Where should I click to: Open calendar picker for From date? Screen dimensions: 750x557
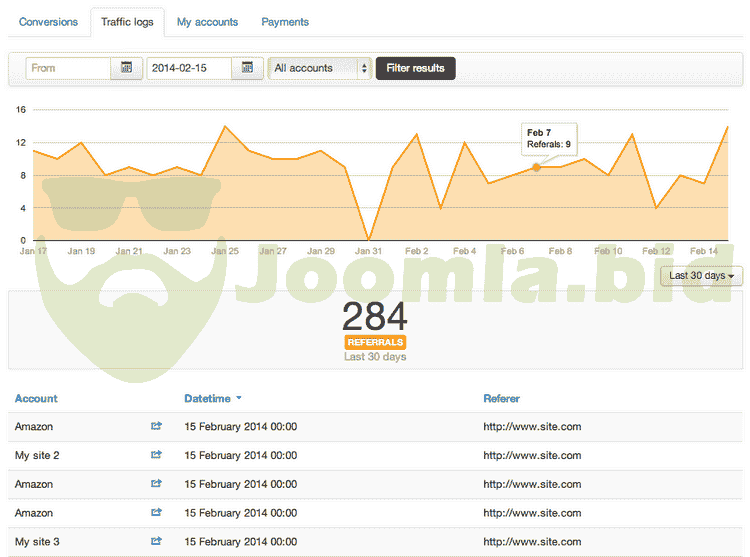click(x=127, y=68)
